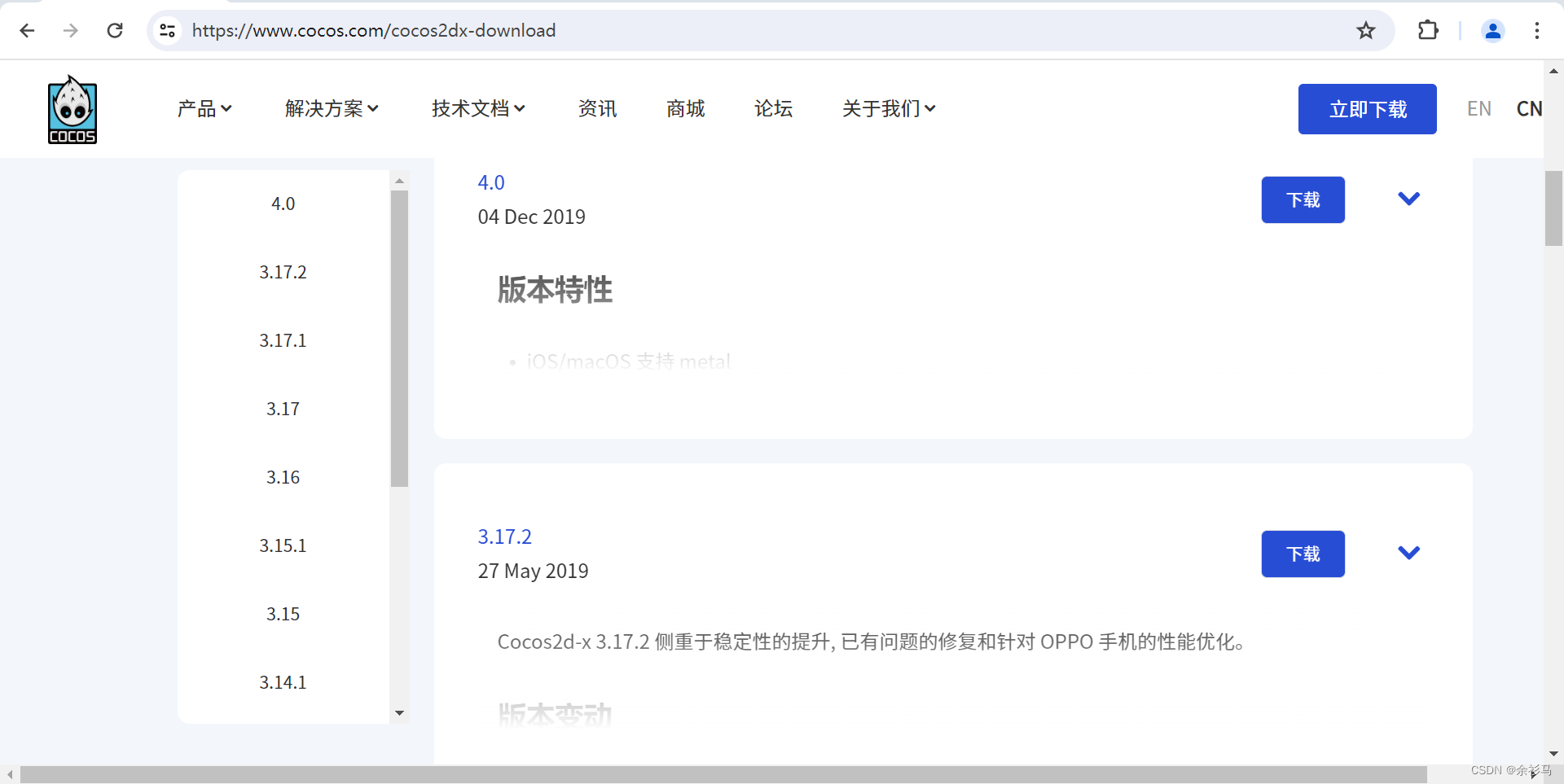Switch language to EN
Viewport: 1564px width, 784px height.
pos(1479,108)
